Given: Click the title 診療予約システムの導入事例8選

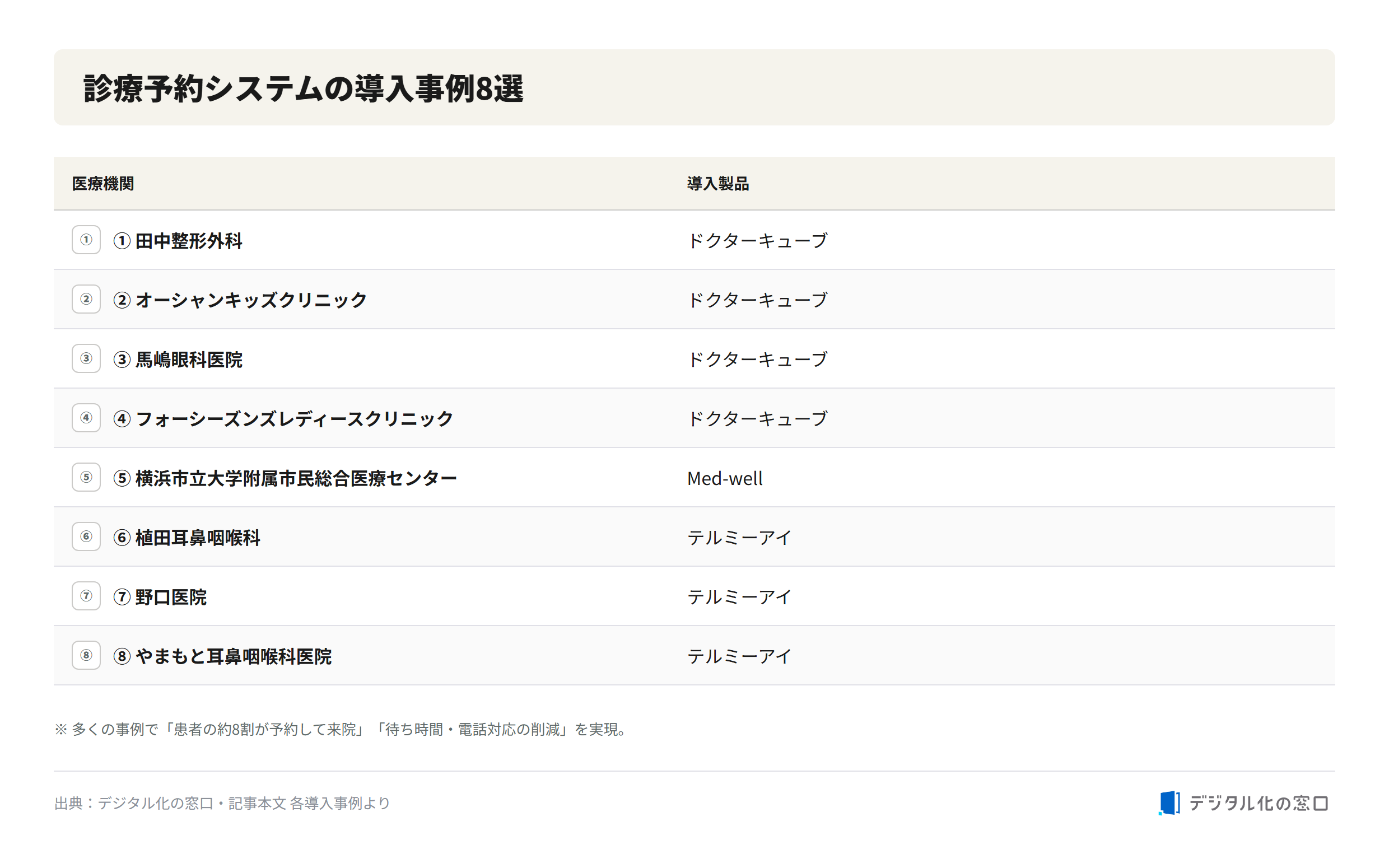Looking at the screenshot, I should click(303, 88).
